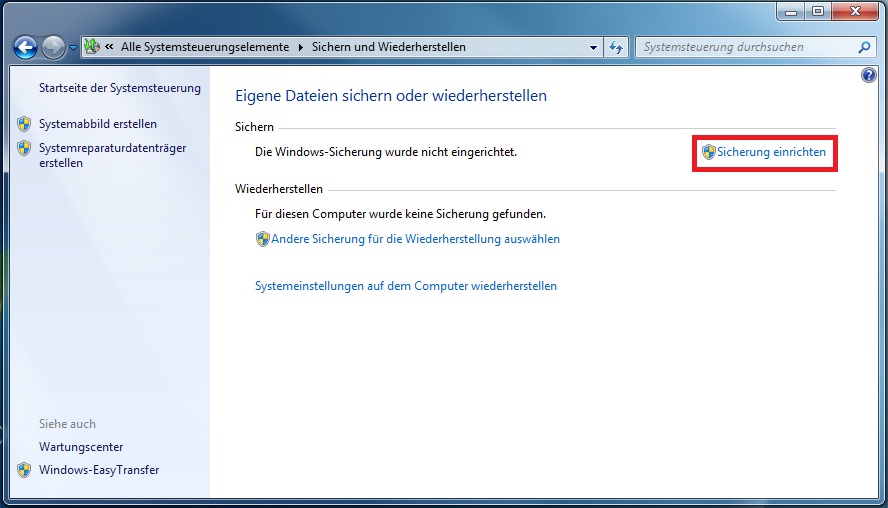Click heading 'Eigene Dateien sichern oder wiederherstellen'
The image size is (888, 508).
[391, 96]
